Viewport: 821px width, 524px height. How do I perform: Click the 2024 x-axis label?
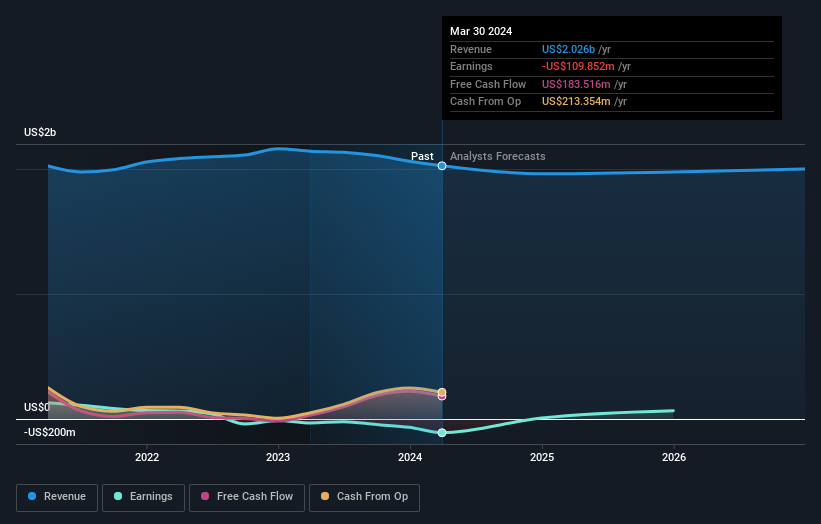[x=410, y=458]
